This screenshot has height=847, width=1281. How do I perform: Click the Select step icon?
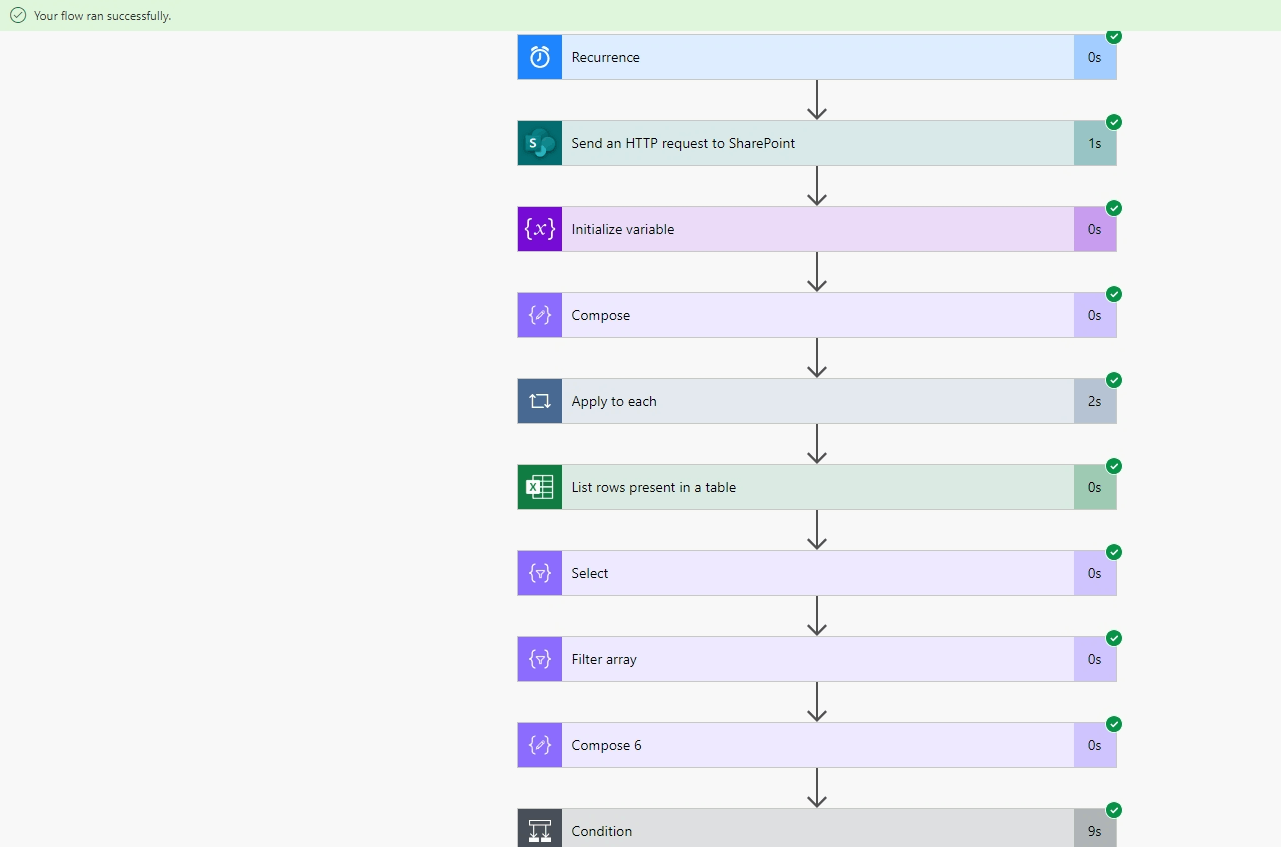point(540,573)
